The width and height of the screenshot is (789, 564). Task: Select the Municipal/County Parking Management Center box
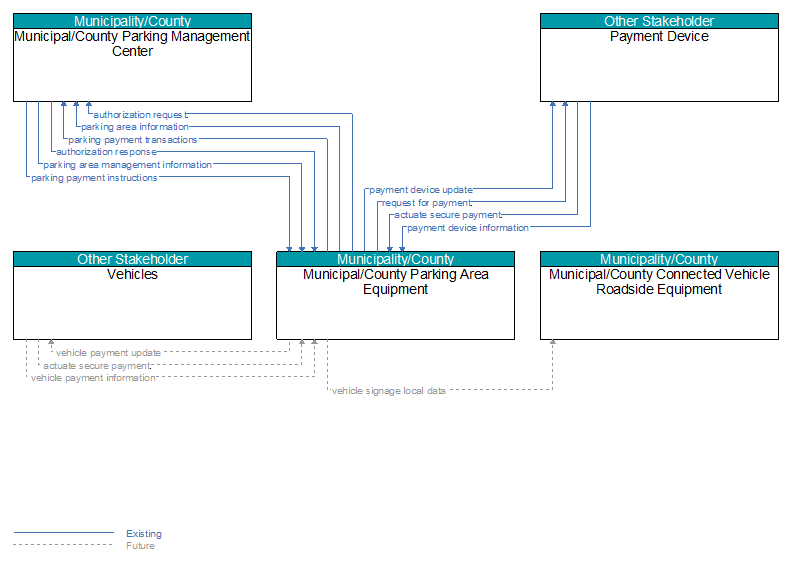[132, 57]
